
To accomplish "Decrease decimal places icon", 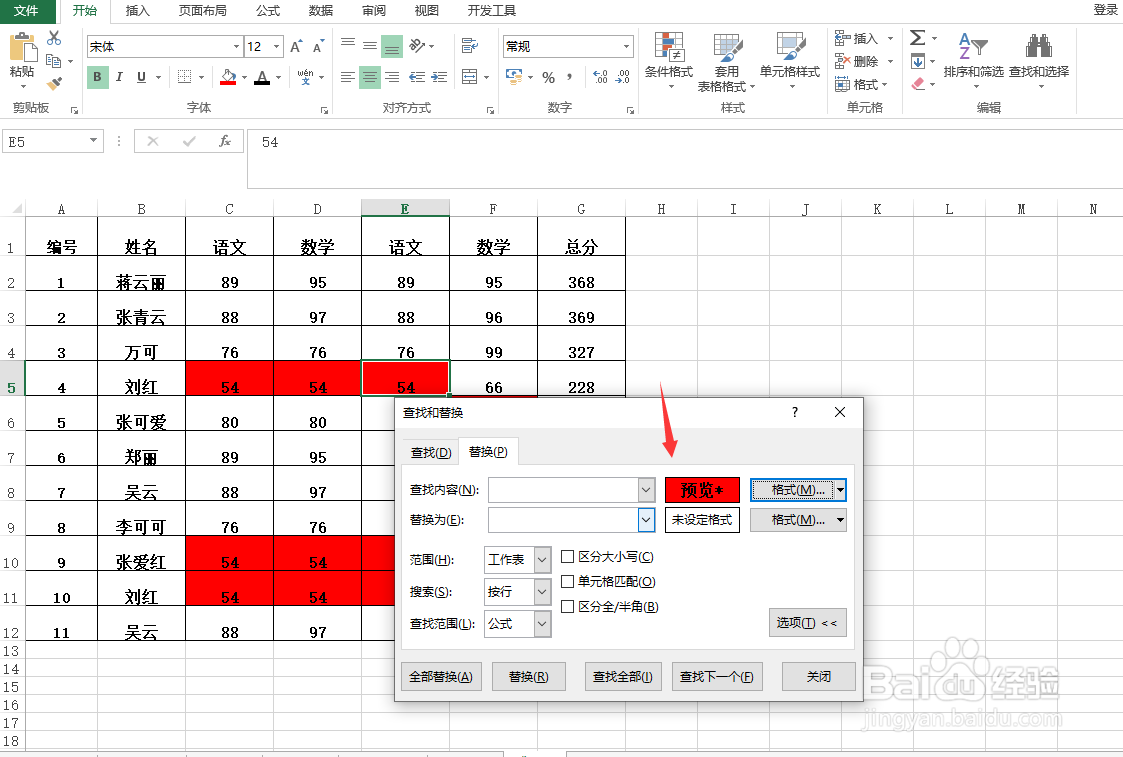I will point(622,77).
